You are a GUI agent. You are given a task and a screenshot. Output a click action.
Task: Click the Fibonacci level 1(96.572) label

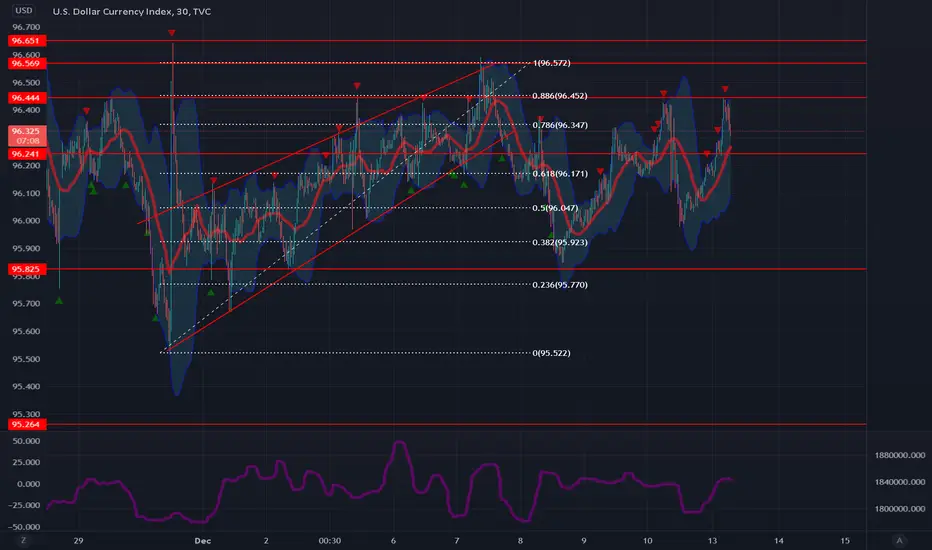point(552,63)
